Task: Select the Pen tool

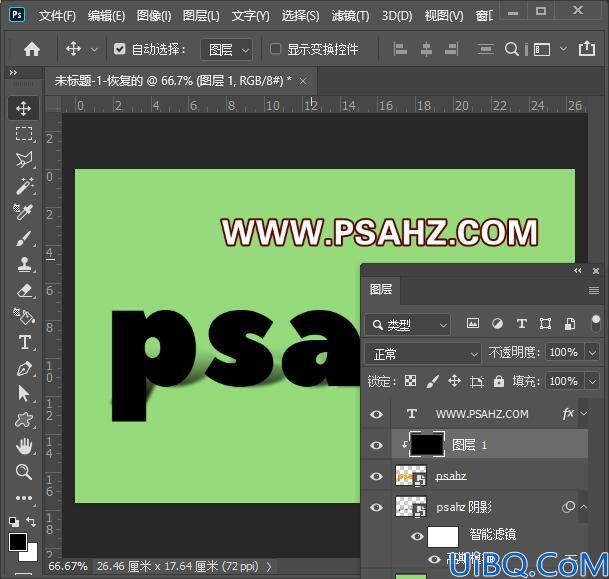Action: coord(24,368)
